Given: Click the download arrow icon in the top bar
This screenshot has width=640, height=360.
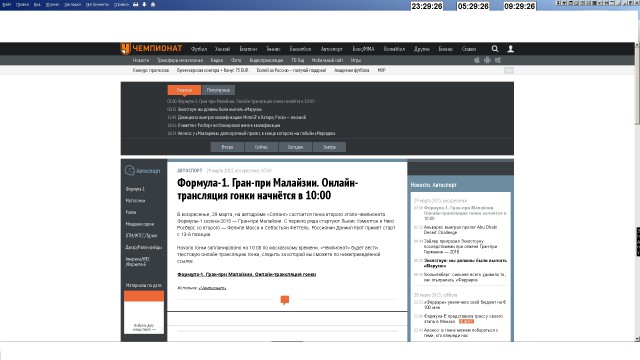Looking at the screenshot, I should (144, 4).
